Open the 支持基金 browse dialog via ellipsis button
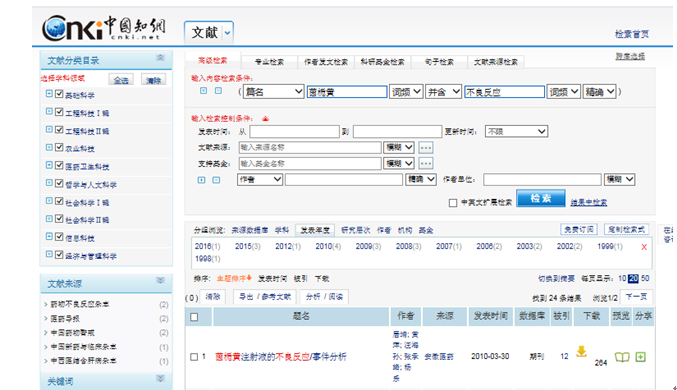The width and height of the screenshot is (677, 390). [x=426, y=163]
